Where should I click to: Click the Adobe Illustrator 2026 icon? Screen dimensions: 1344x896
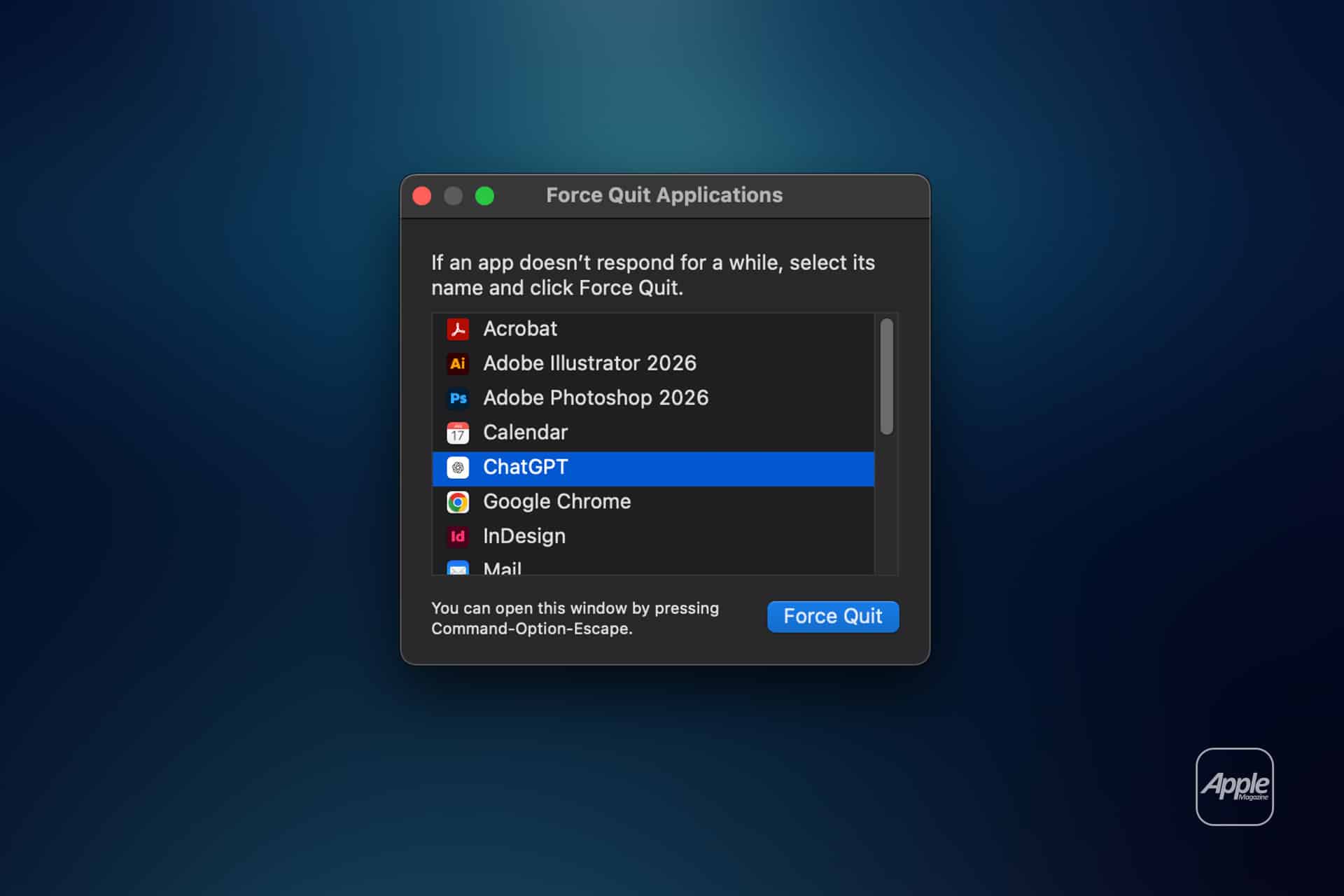(458, 363)
